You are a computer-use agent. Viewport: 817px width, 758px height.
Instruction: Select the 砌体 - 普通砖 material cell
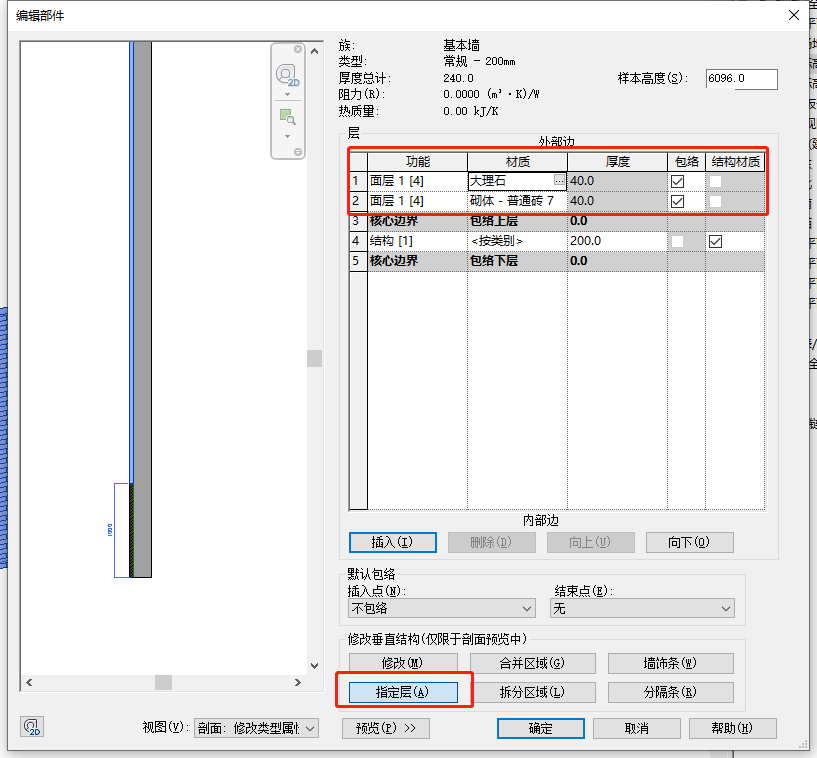(517, 201)
